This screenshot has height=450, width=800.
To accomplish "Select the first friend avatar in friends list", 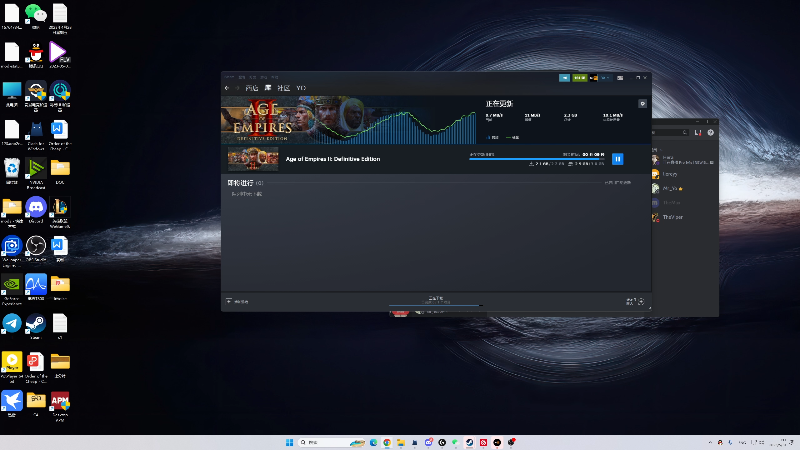I will coord(655,160).
